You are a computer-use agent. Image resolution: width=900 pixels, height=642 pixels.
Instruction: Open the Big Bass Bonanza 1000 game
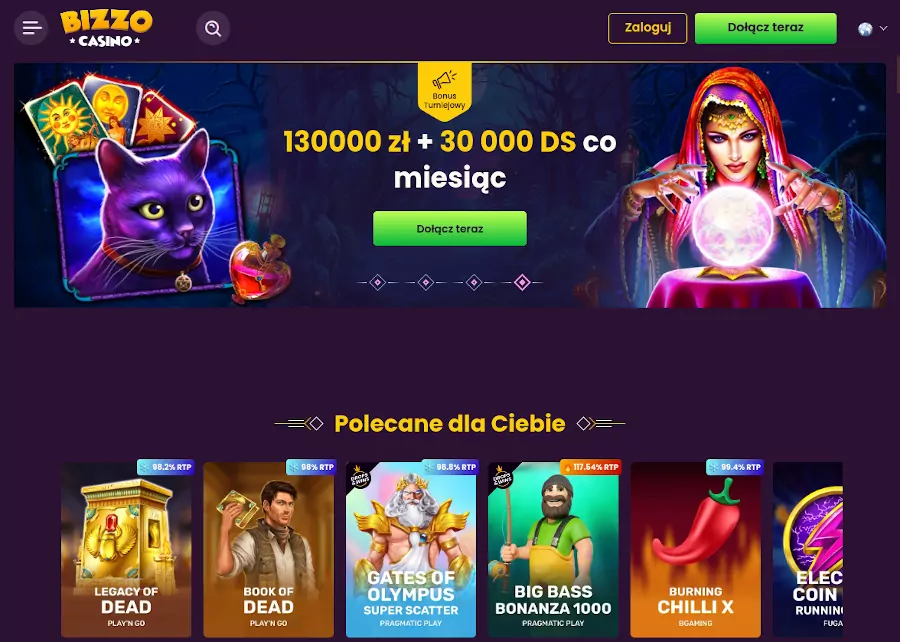[x=553, y=550]
